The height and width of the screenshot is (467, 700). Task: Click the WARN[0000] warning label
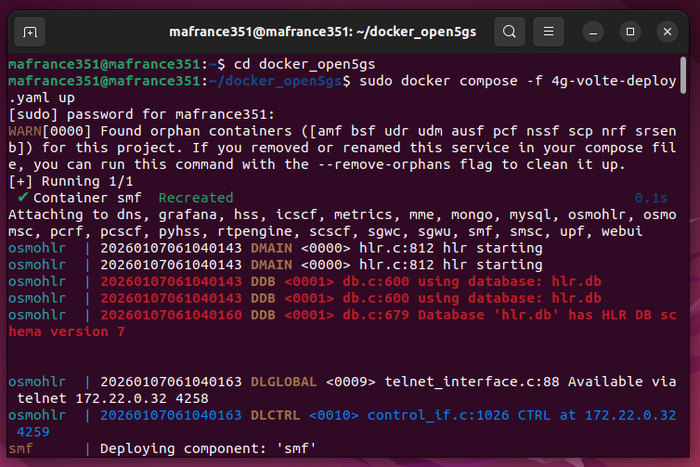45,132
